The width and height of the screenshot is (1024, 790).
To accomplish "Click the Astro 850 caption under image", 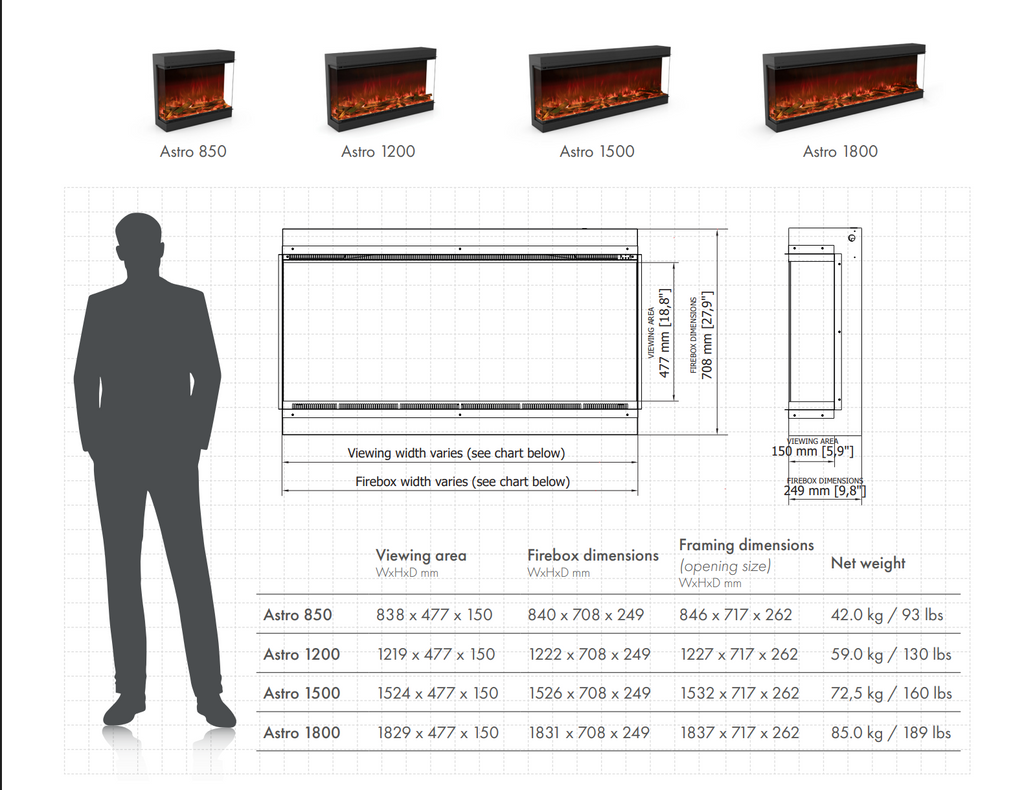I will [193, 152].
